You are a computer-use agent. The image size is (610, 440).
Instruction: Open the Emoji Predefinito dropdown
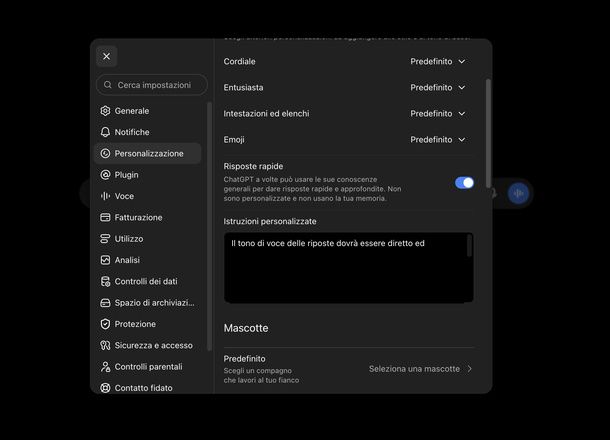pos(438,140)
